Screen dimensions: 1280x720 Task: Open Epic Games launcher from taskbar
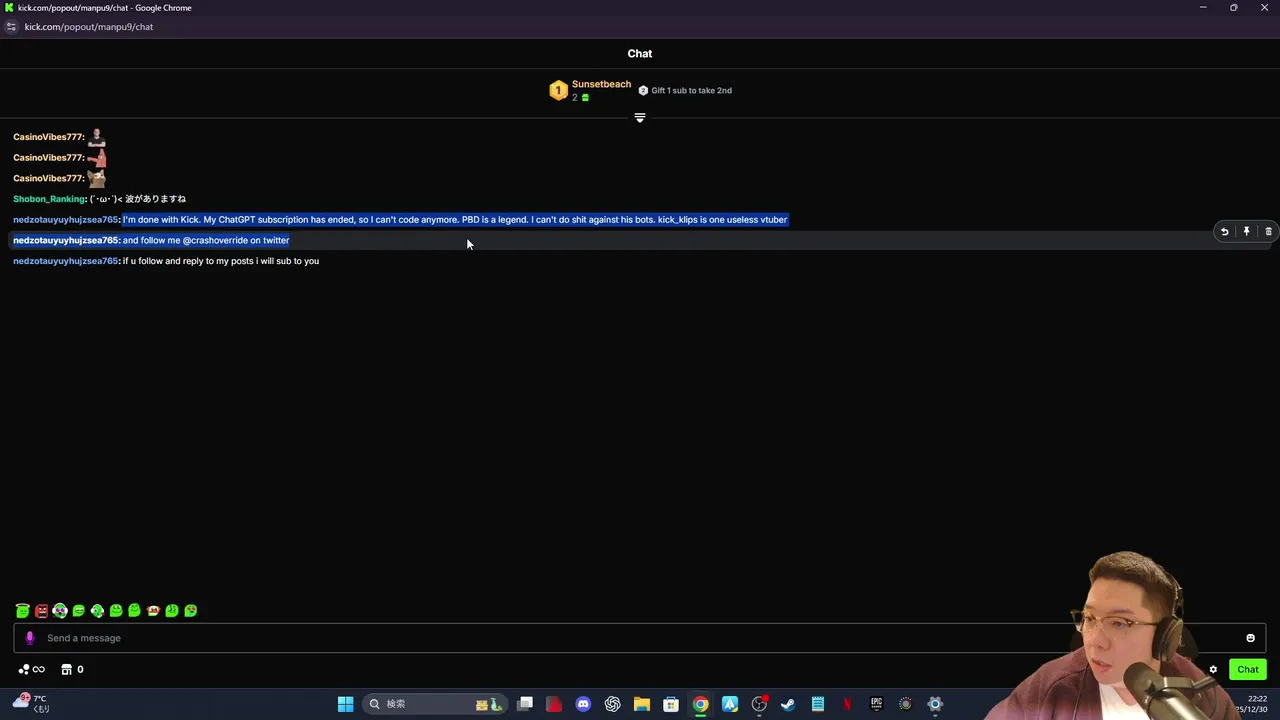[x=876, y=704]
